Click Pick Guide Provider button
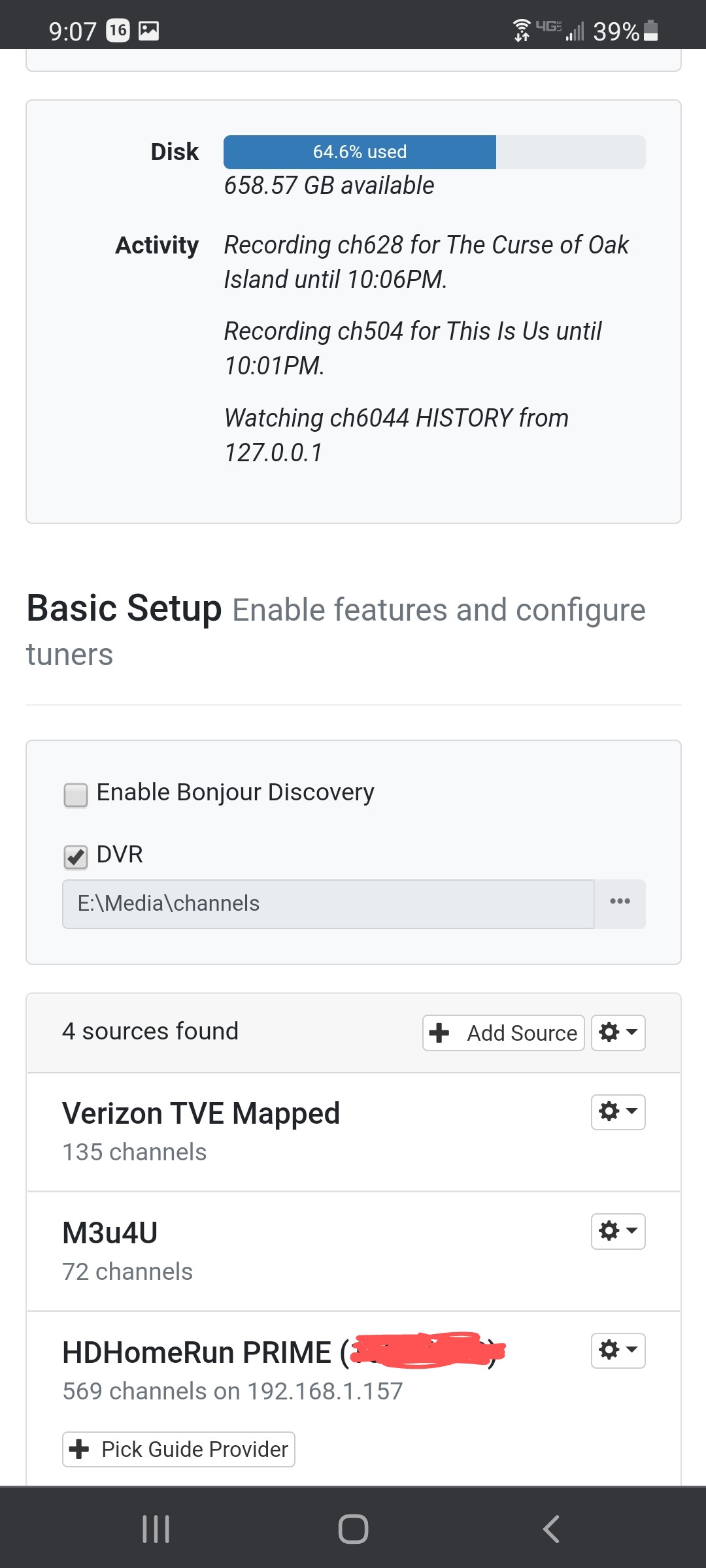 point(178,1449)
